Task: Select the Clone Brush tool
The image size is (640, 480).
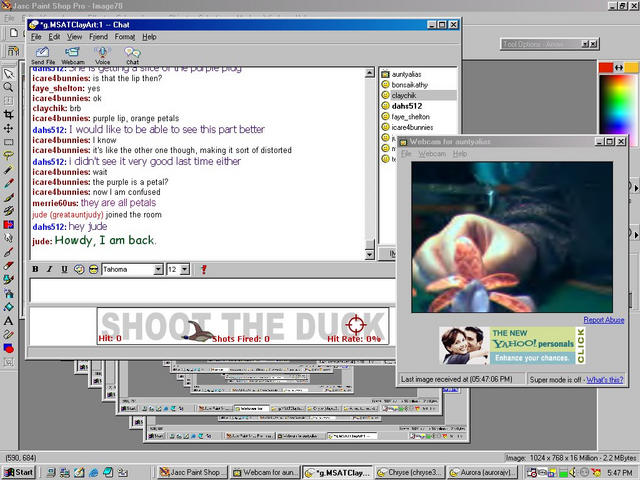Action: pyautogui.click(x=8, y=211)
